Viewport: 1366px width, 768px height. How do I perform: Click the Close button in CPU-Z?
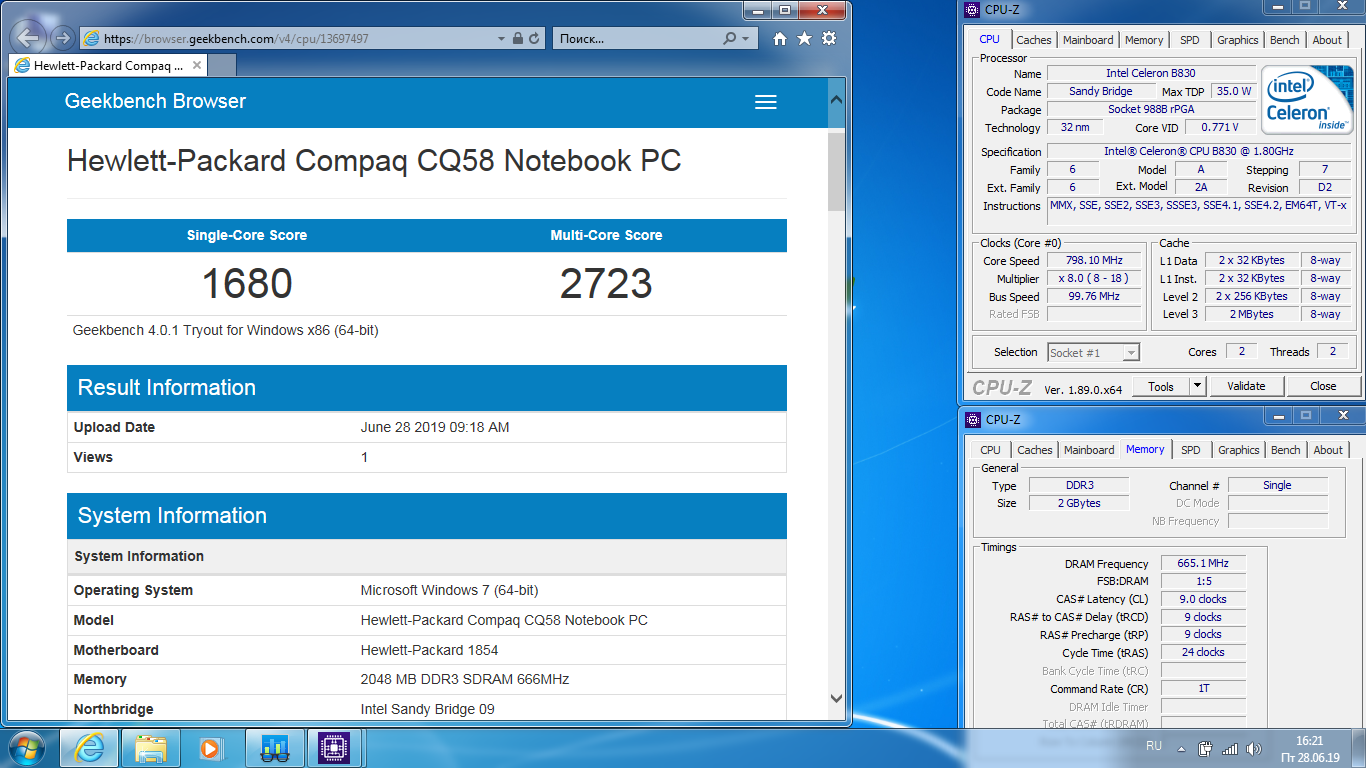(1323, 386)
